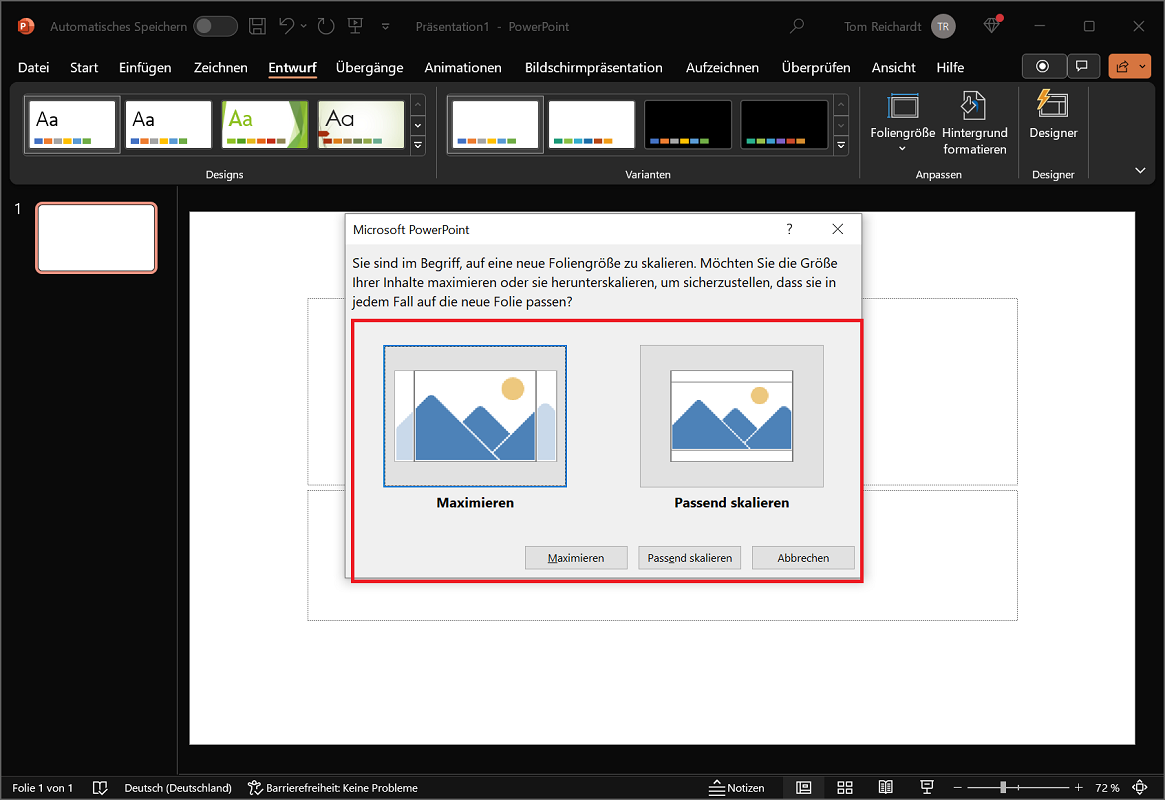This screenshot has height=800, width=1165.
Task: Open the undo history dropdown arrow
Action: click(304, 27)
